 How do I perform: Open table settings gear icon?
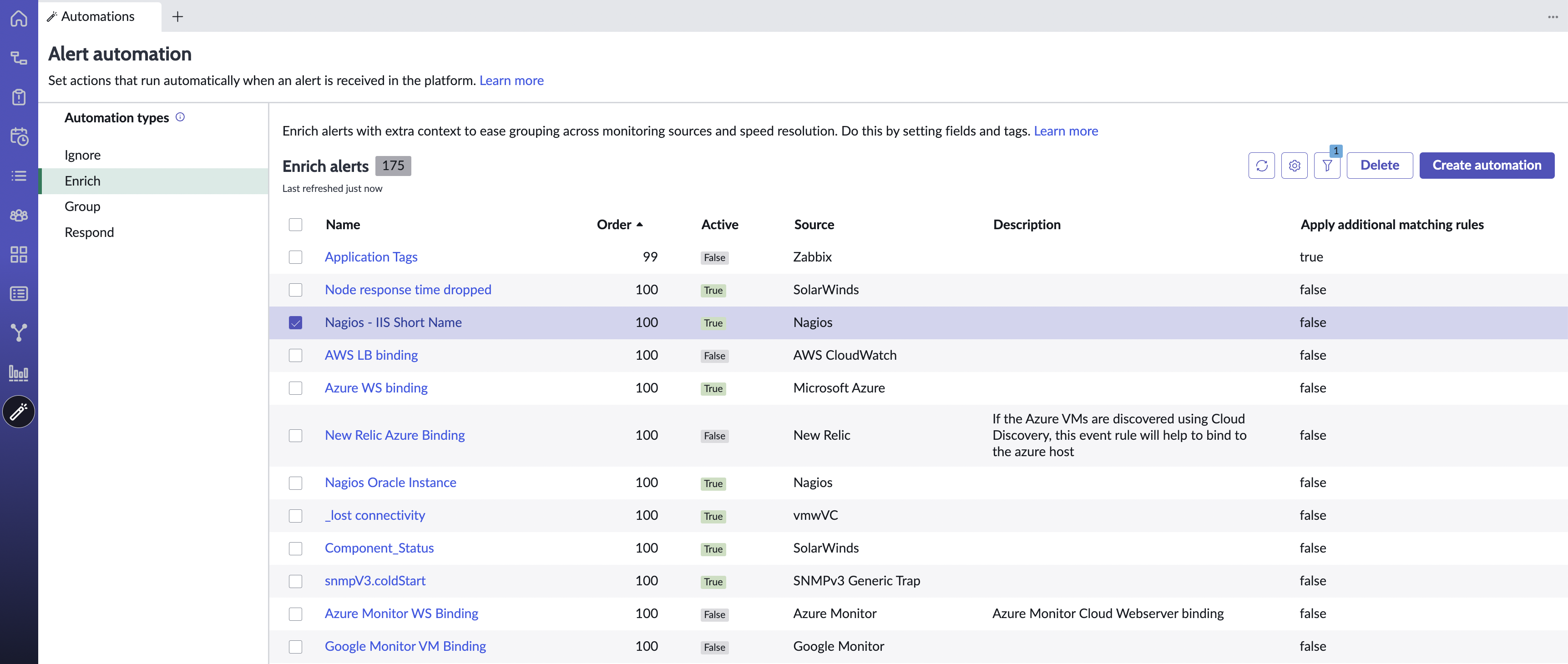click(x=1294, y=166)
